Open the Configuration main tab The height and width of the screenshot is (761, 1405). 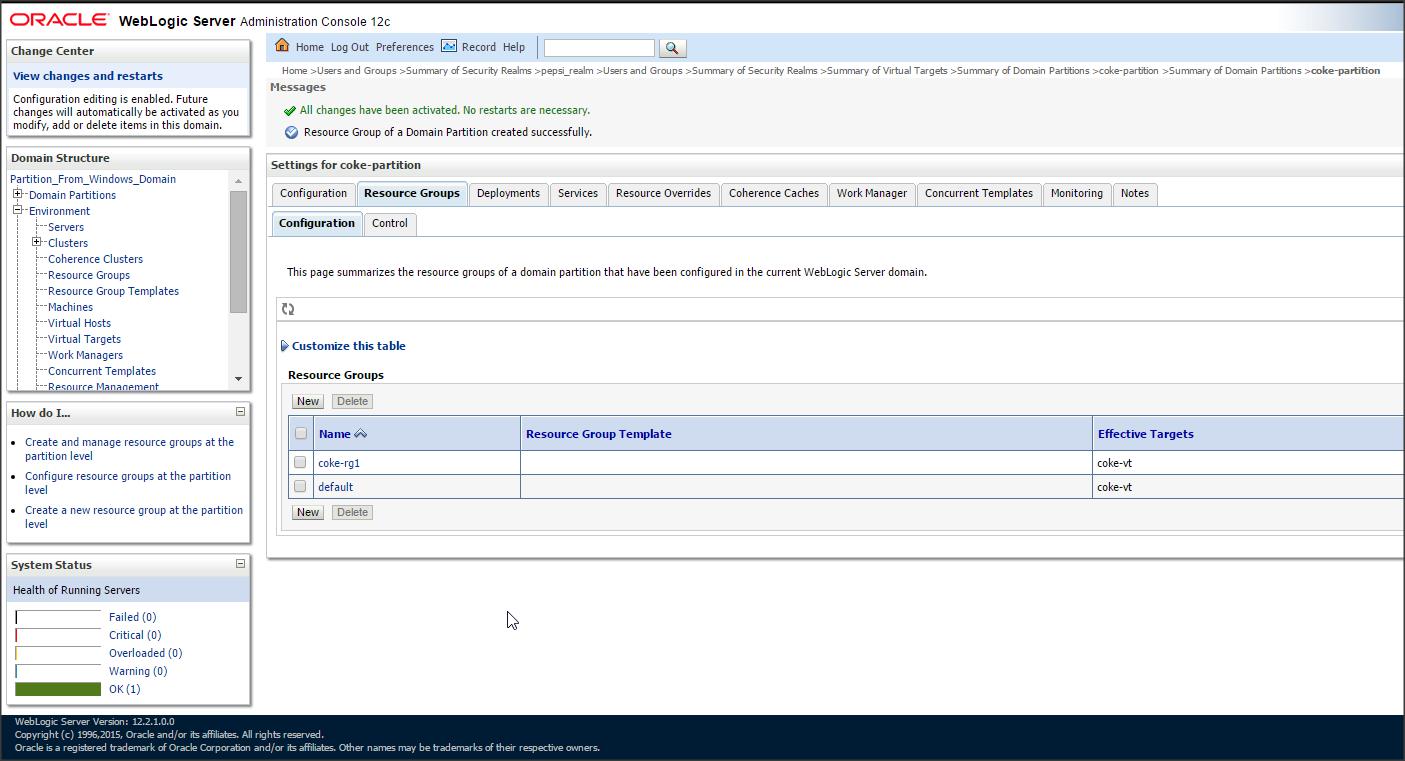(313, 194)
